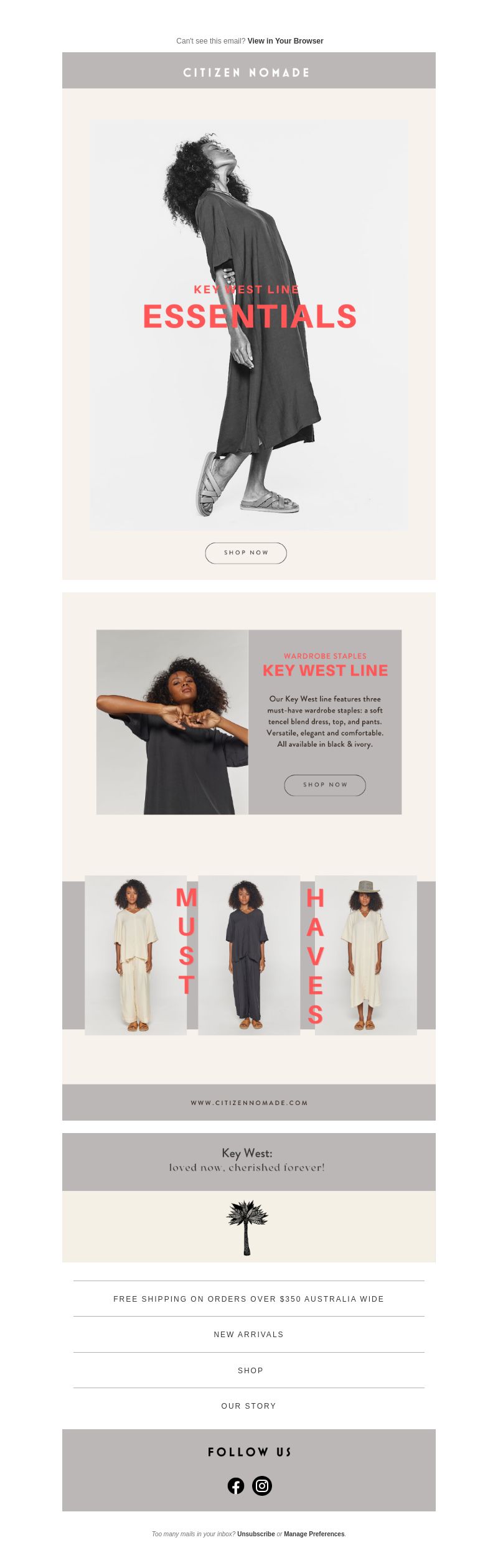The width and height of the screenshot is (498, 1568).
Task: Open the Shop menu item
Action: [x=249, y=1370]
